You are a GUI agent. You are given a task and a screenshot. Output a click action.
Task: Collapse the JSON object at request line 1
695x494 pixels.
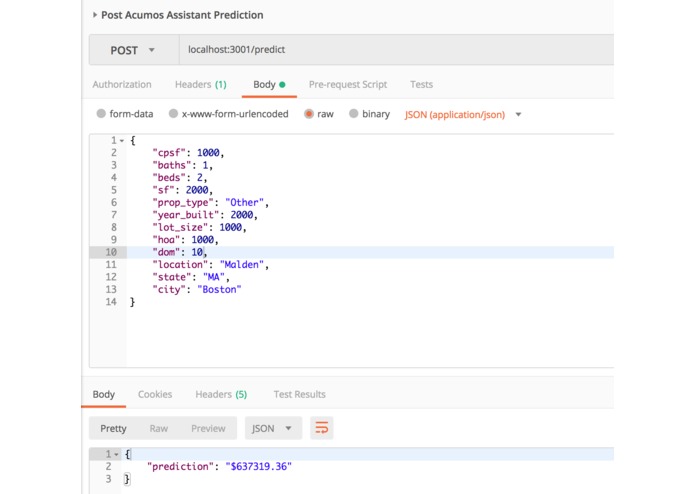pos(122,141)
